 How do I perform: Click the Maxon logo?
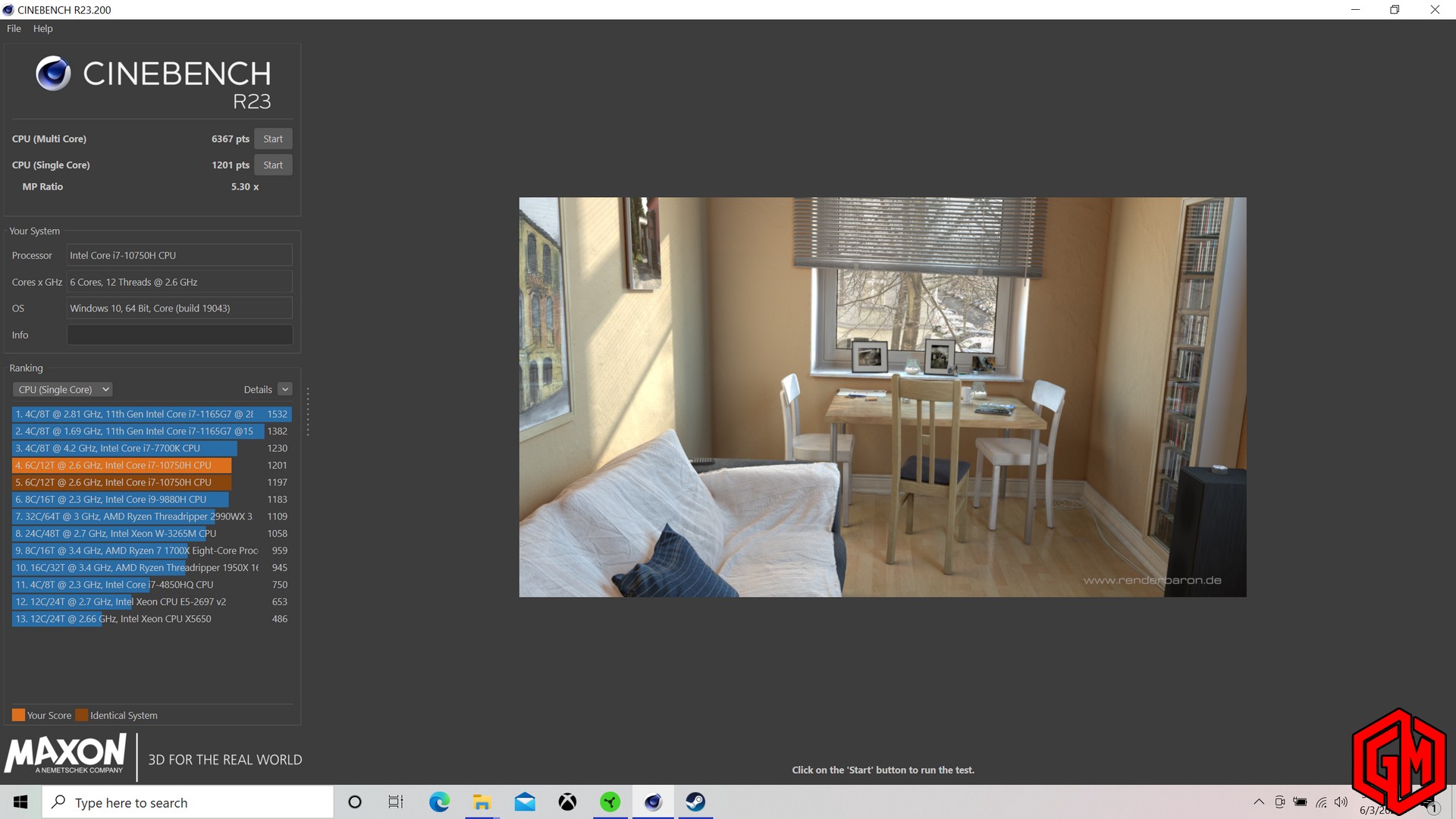click(65, 755)
